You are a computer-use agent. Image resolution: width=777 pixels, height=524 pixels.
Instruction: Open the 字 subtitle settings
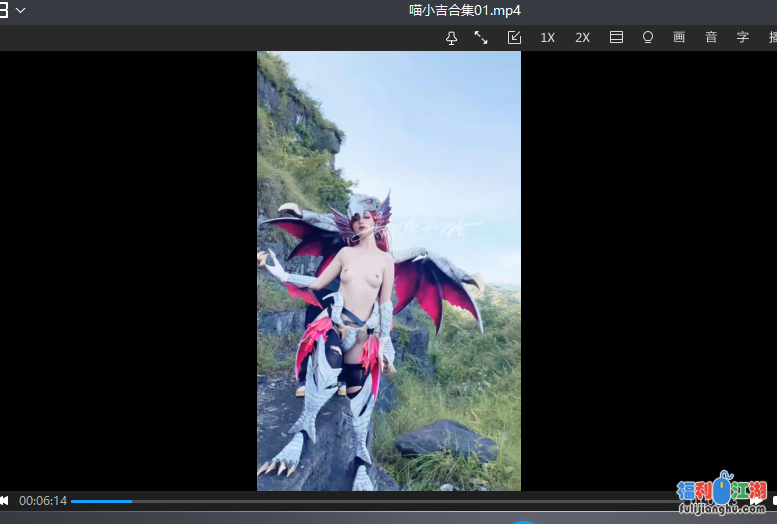pos(743,37)
